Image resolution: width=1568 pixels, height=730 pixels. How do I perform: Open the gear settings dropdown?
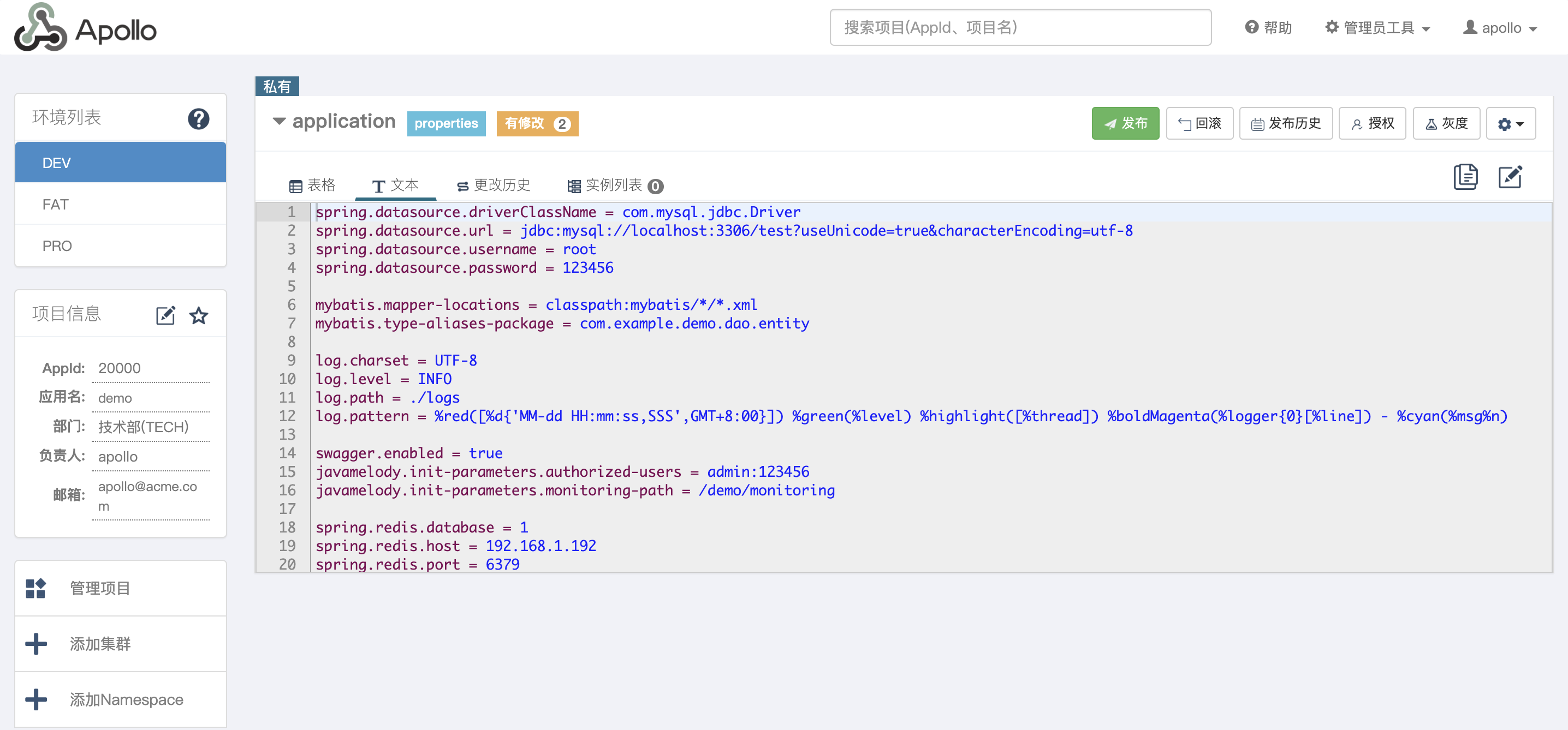pos(1511,123)
